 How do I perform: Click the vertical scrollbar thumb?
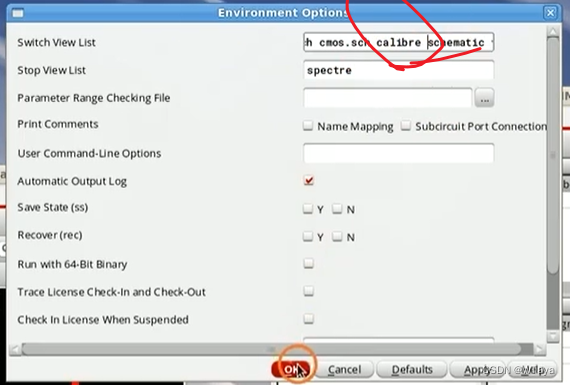pyautogui.click(x=553, y=155)
